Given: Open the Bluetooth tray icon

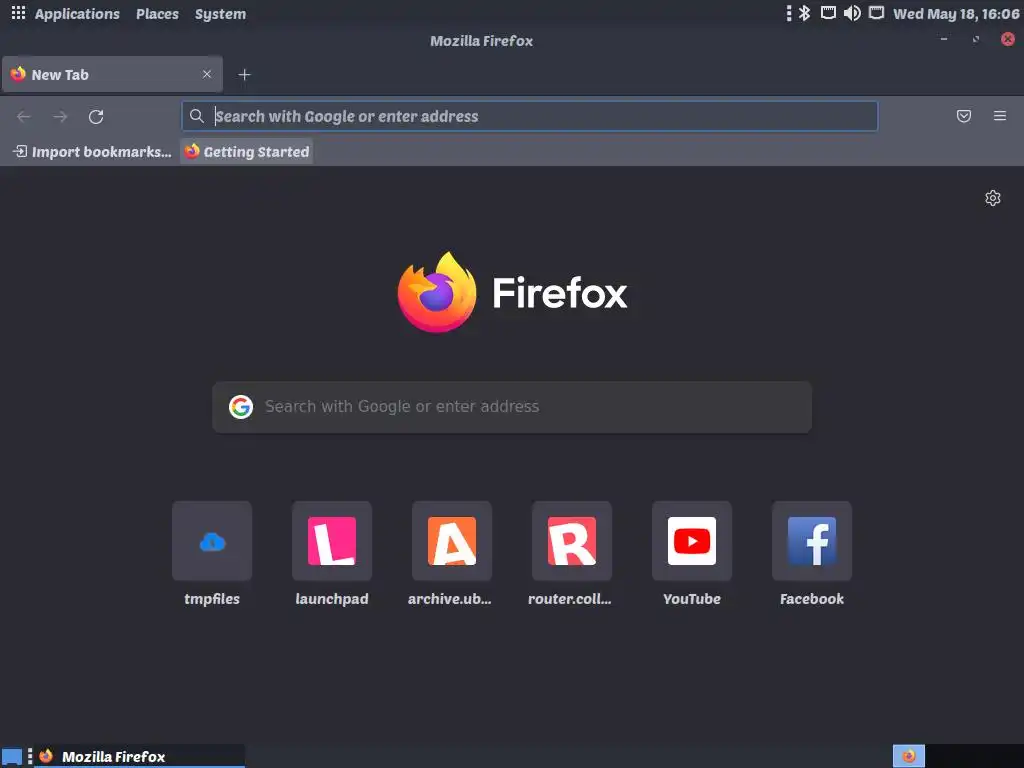Looking at the screenshot, I should [805, 13].
